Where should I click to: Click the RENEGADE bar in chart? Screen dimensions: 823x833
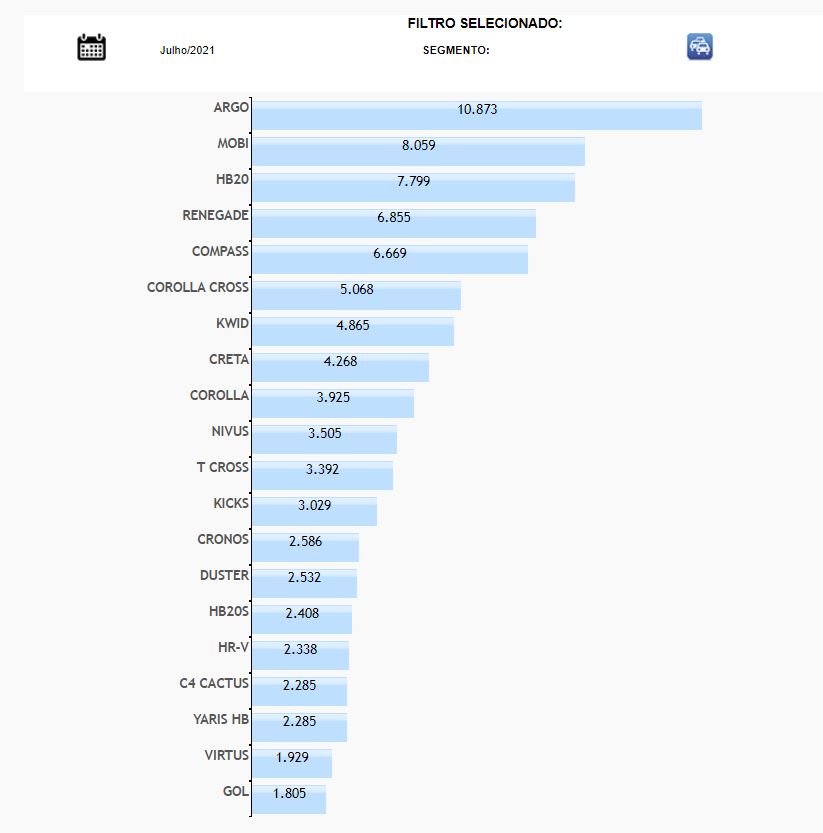pyautogui.click(x=393, y=223)
